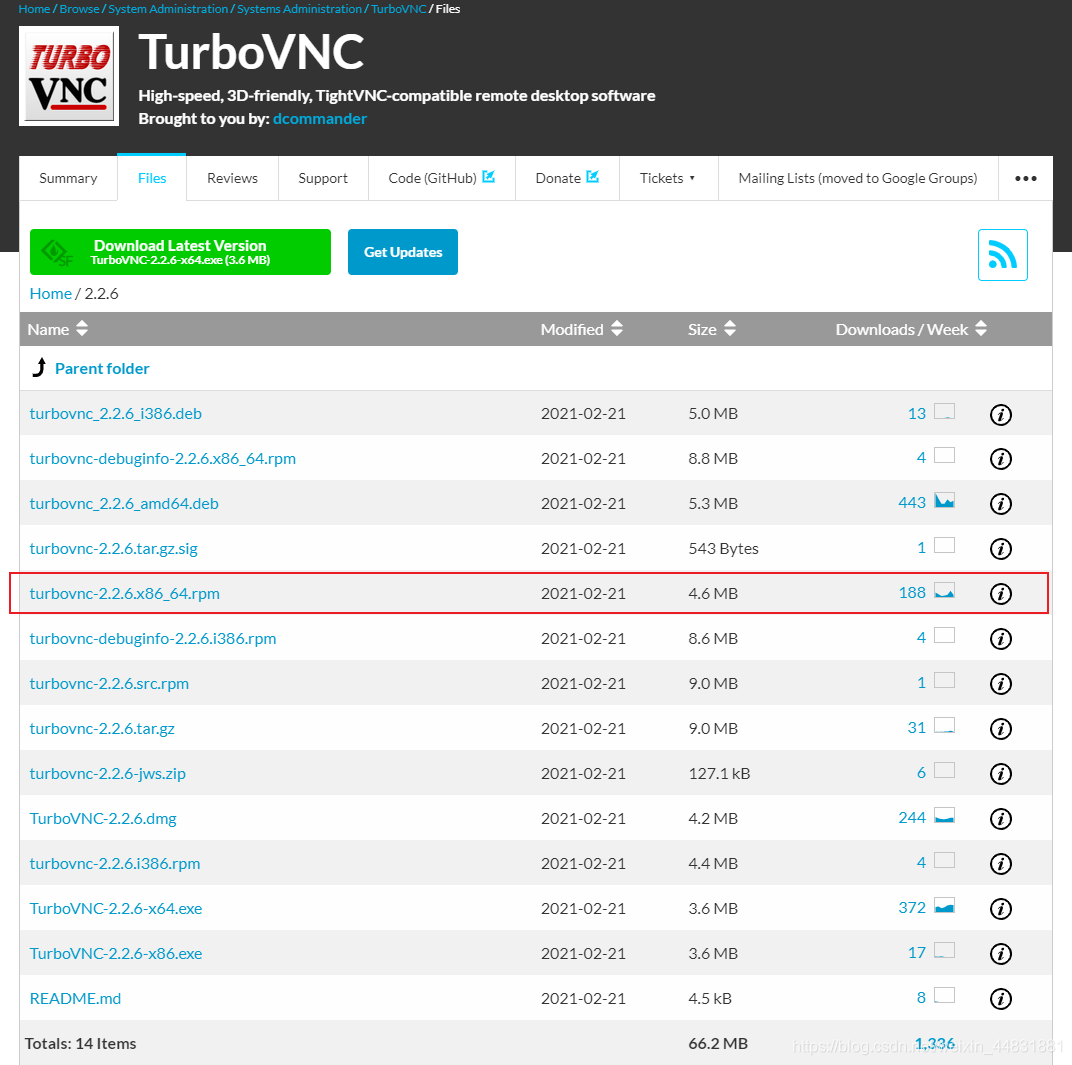Download TurboVNC-2.2.6.dmg
The height and width of the screenshot is (1065, 1072).
pyautogui.click(x=103, y=818)
